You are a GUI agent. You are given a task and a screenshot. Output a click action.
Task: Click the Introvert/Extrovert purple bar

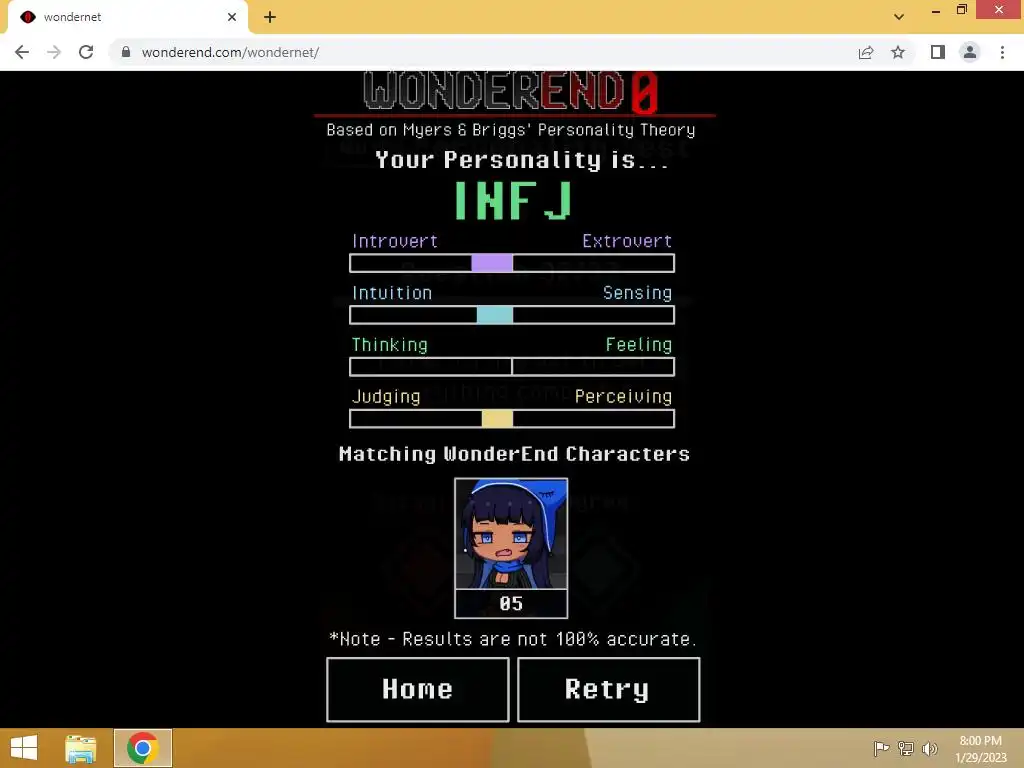[x=512, y=263]
